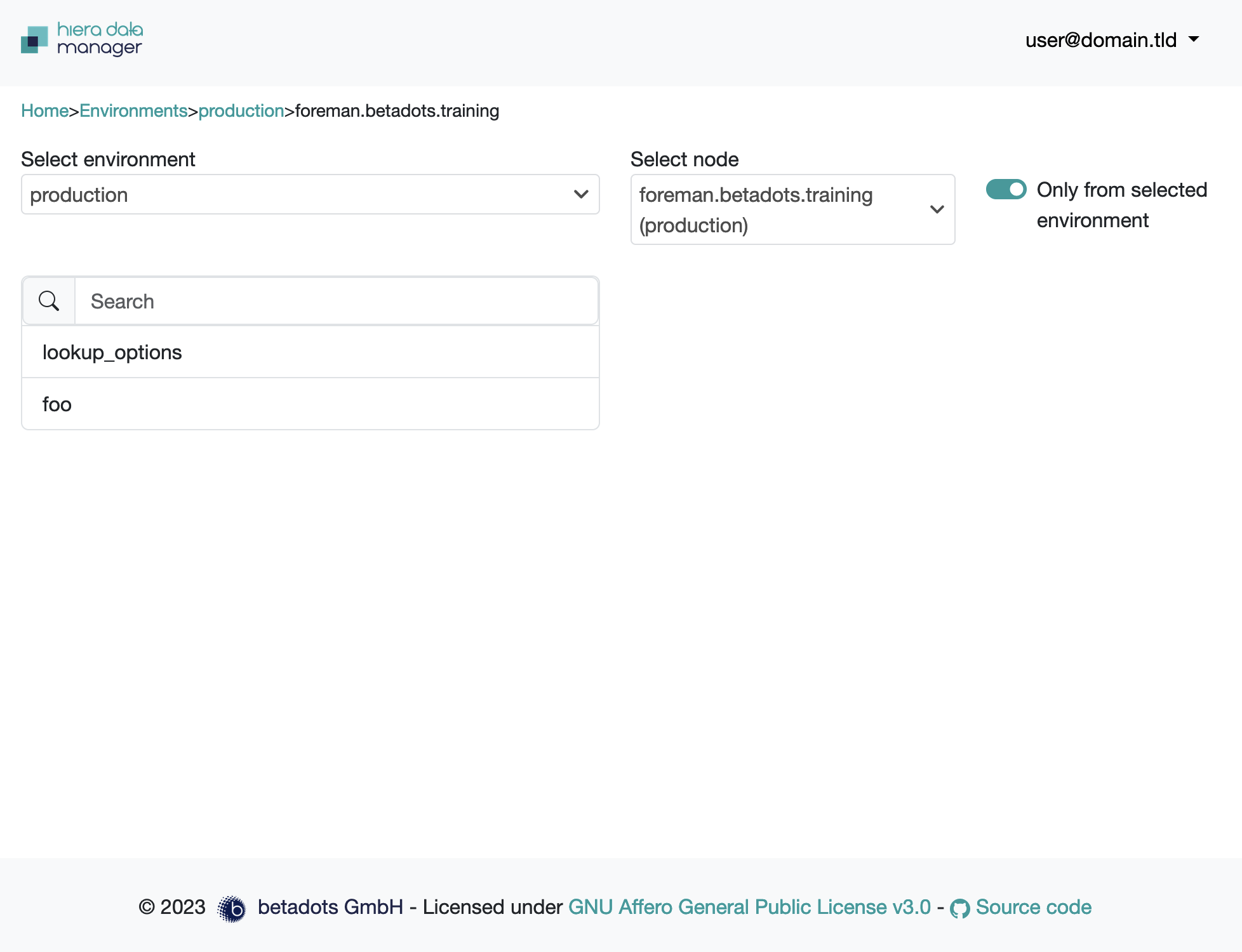
Task: Select the foo key
Action: [x=310, y=404]
